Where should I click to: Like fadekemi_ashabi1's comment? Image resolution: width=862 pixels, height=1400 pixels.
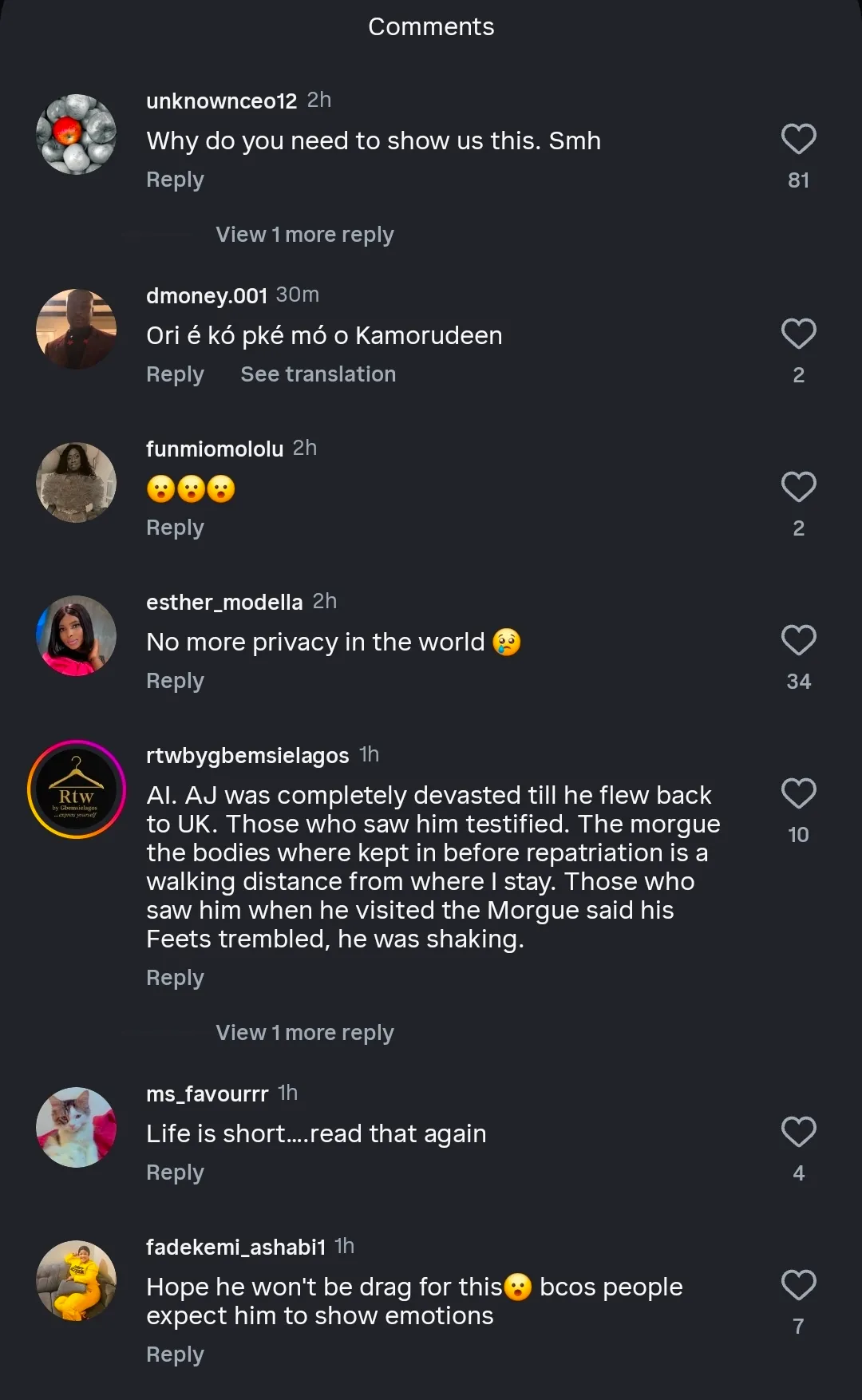798,1286
